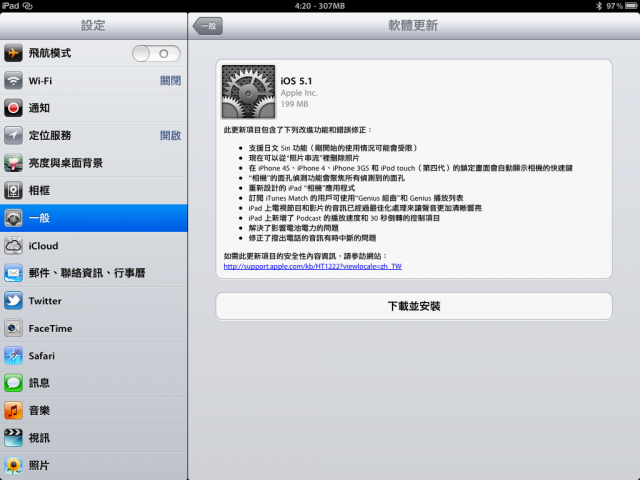The height and width of the screenshot is (480, 640).
Task: Tap the 解決了影響電池電力的問題 line
Action: 293,228
